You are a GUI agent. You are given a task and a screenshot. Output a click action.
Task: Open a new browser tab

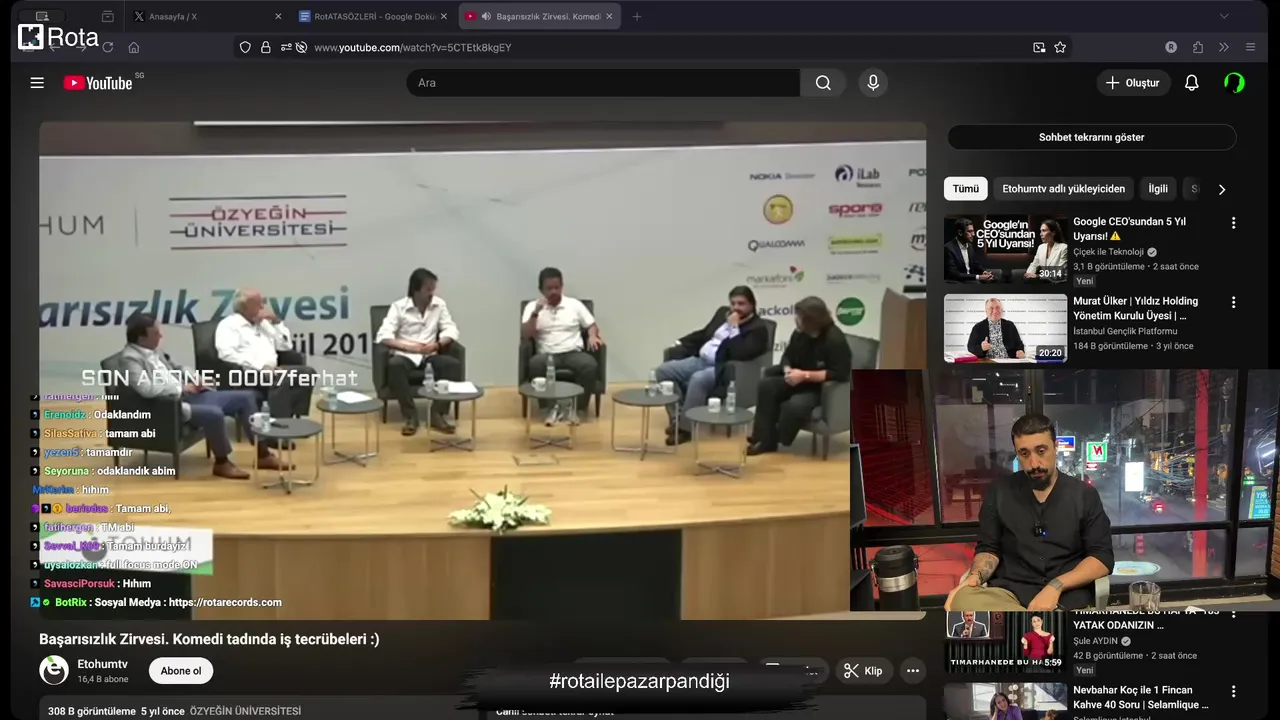[637, 16]
